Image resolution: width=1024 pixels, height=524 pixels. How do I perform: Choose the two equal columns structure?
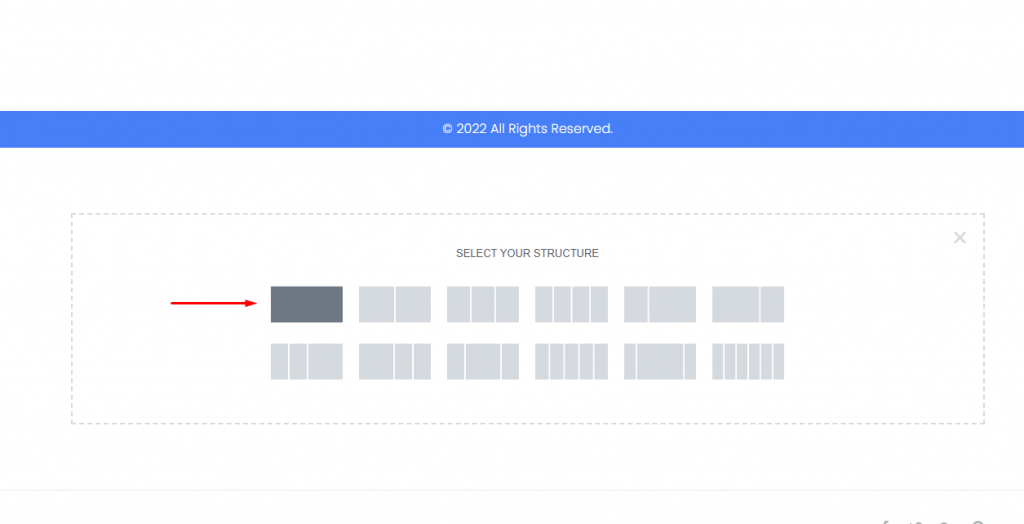[x=394, y=304]
